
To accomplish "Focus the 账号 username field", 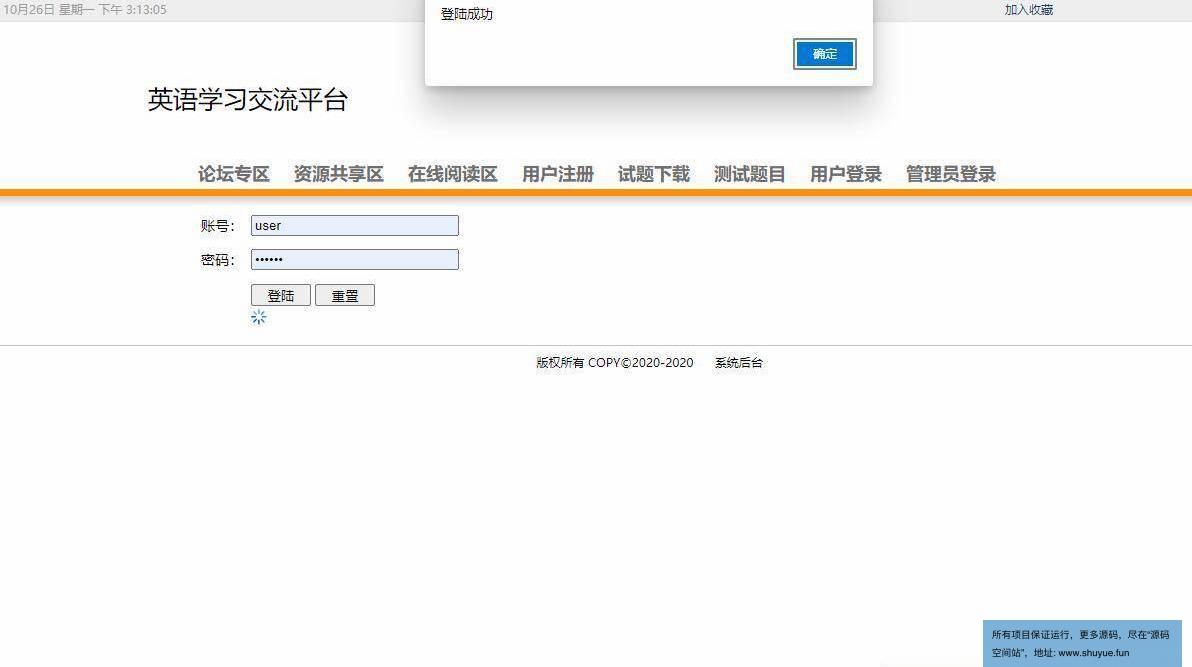I will (354, 225).
